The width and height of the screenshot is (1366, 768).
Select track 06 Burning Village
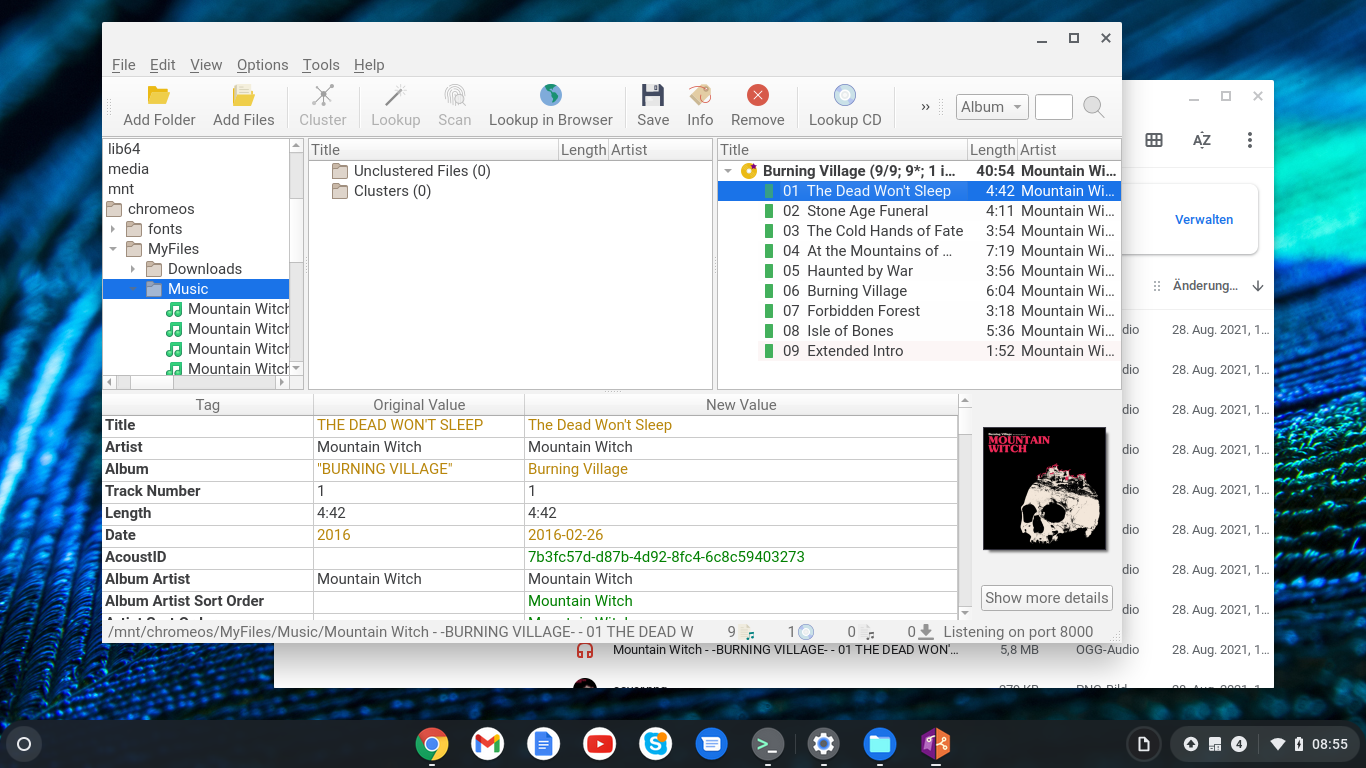(x=918, y=291)
